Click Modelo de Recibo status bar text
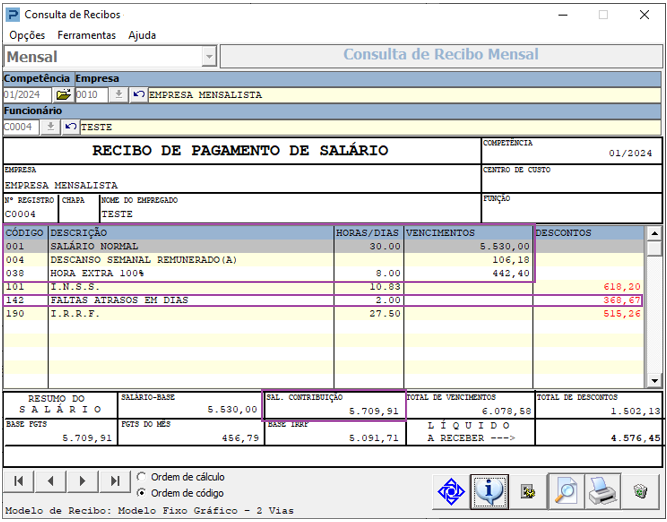 click(x=149, y=511)
